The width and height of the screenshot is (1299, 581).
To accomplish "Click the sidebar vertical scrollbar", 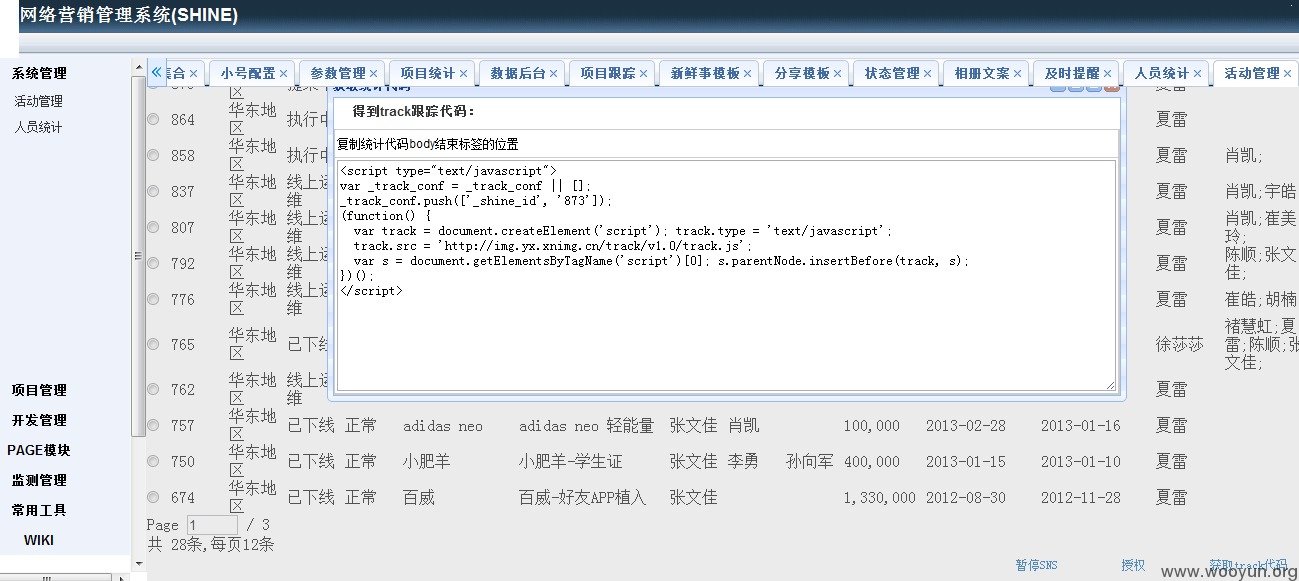I will click(138, 255).
